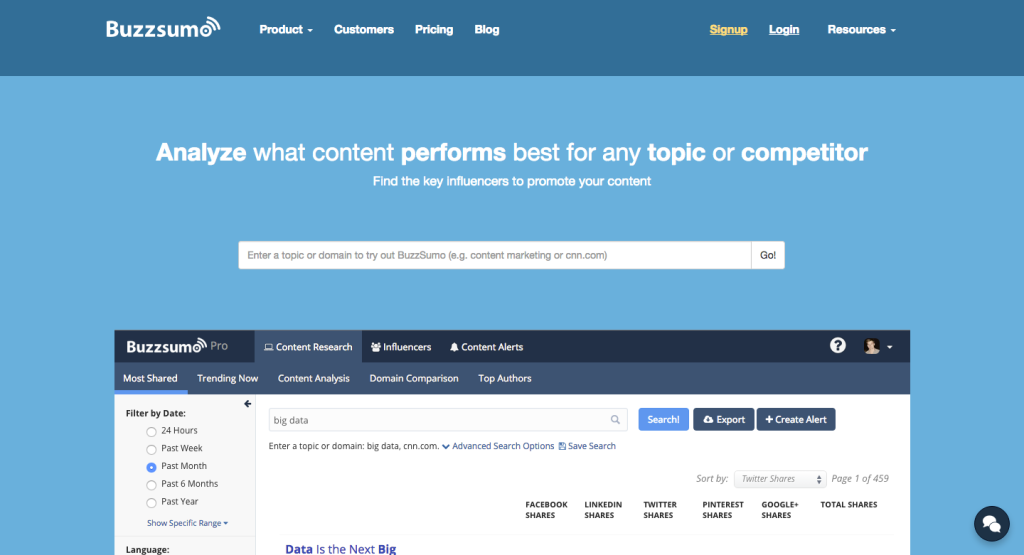The width and height of the screenshot is (1024, 555).
Task: Click the Go! button
Action: point(768,255)
